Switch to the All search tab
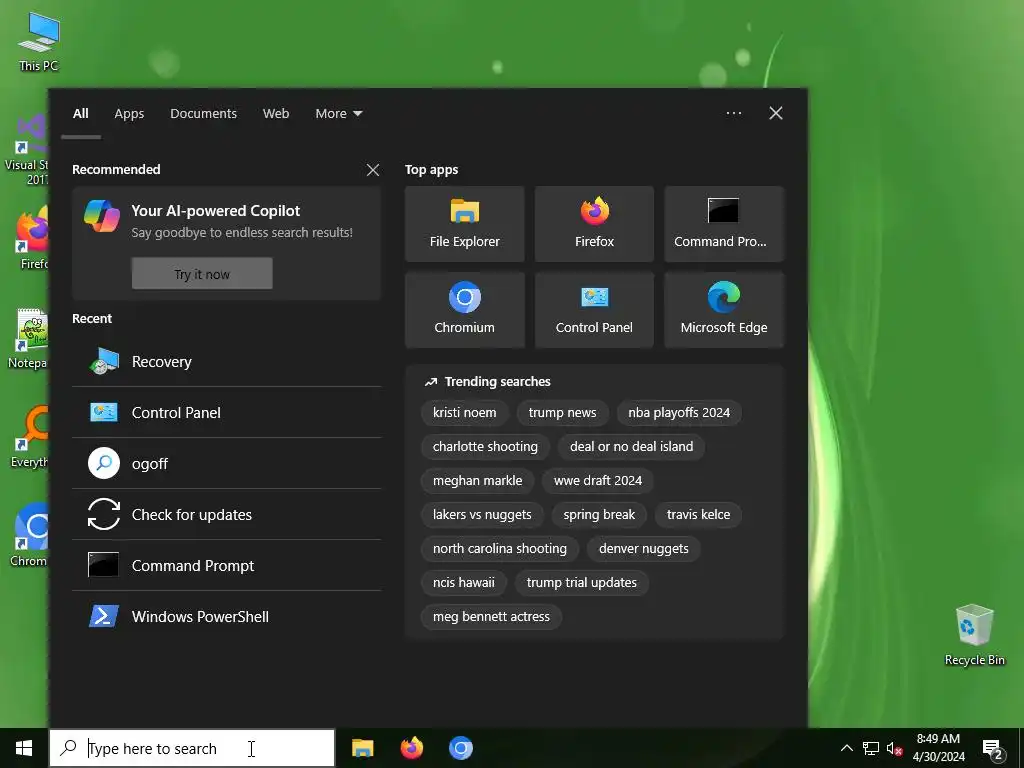Image resolution: width=1024 pixels, height=768 pixels. 81,114
